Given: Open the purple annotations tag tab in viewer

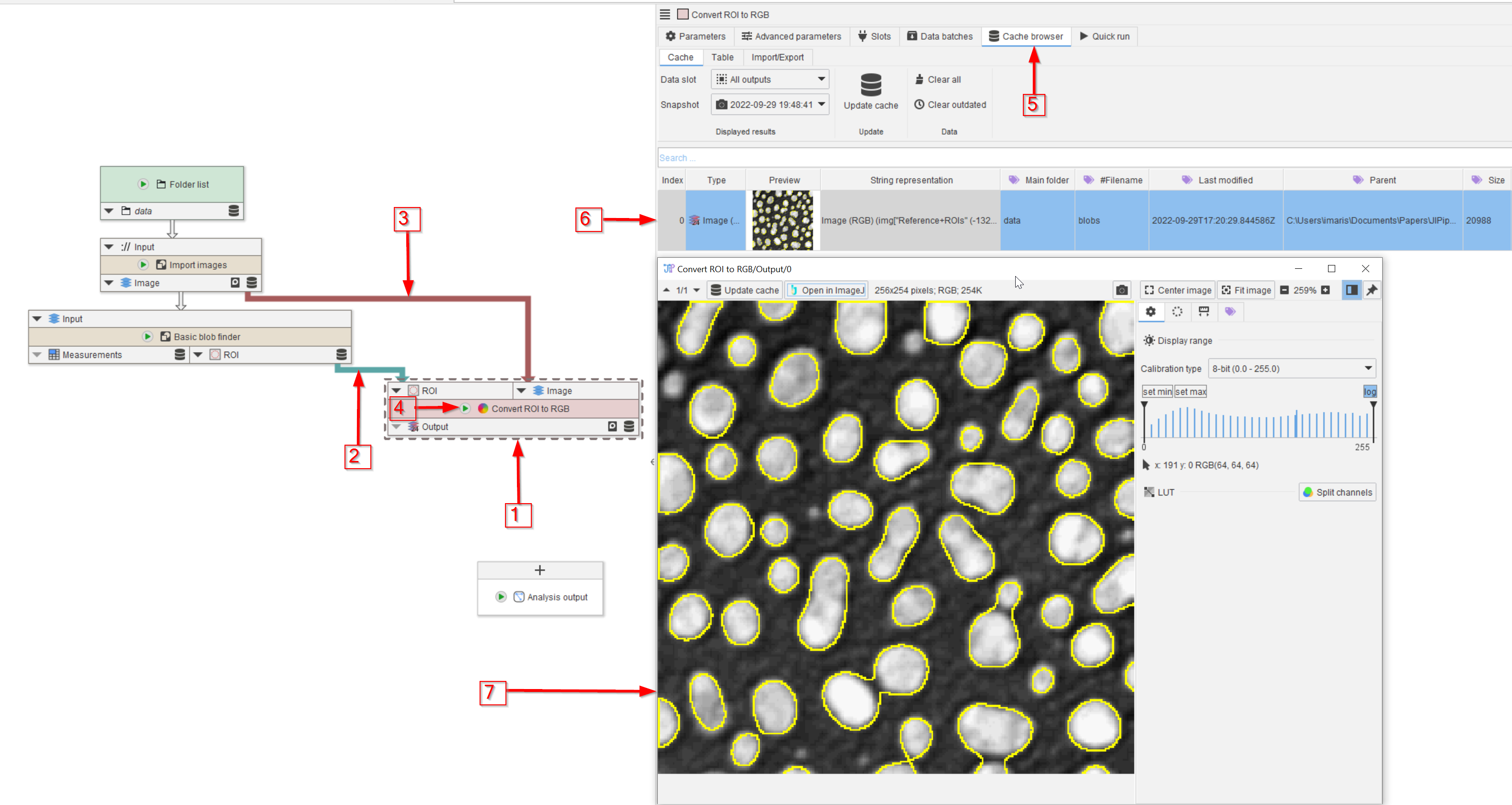Looking at the screenshot, I should [x=1230, y=311].
